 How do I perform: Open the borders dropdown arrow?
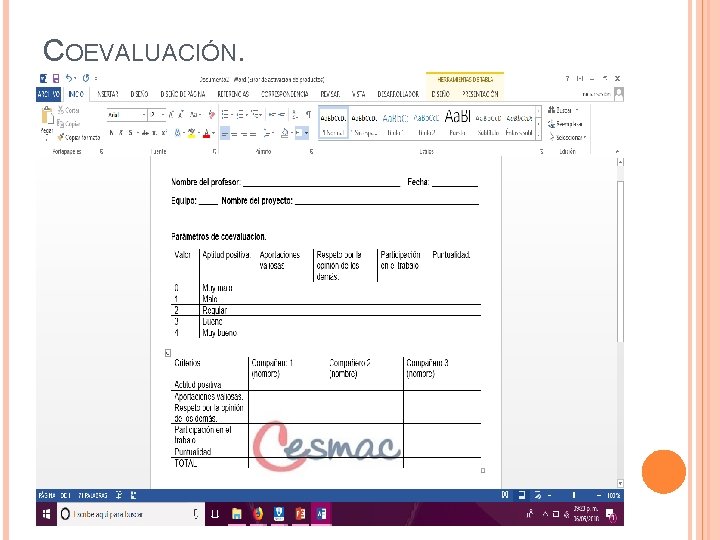coord(306,134)
